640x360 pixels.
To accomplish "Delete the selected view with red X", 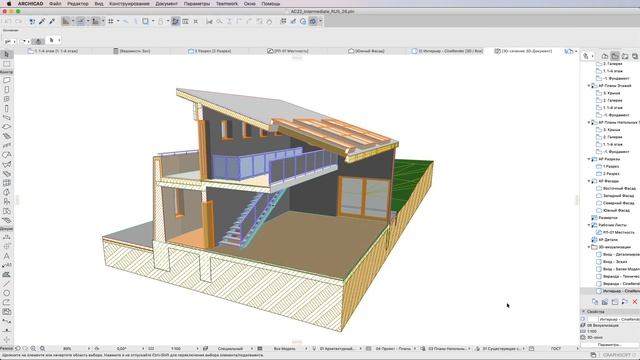I will tap(635, 302).
